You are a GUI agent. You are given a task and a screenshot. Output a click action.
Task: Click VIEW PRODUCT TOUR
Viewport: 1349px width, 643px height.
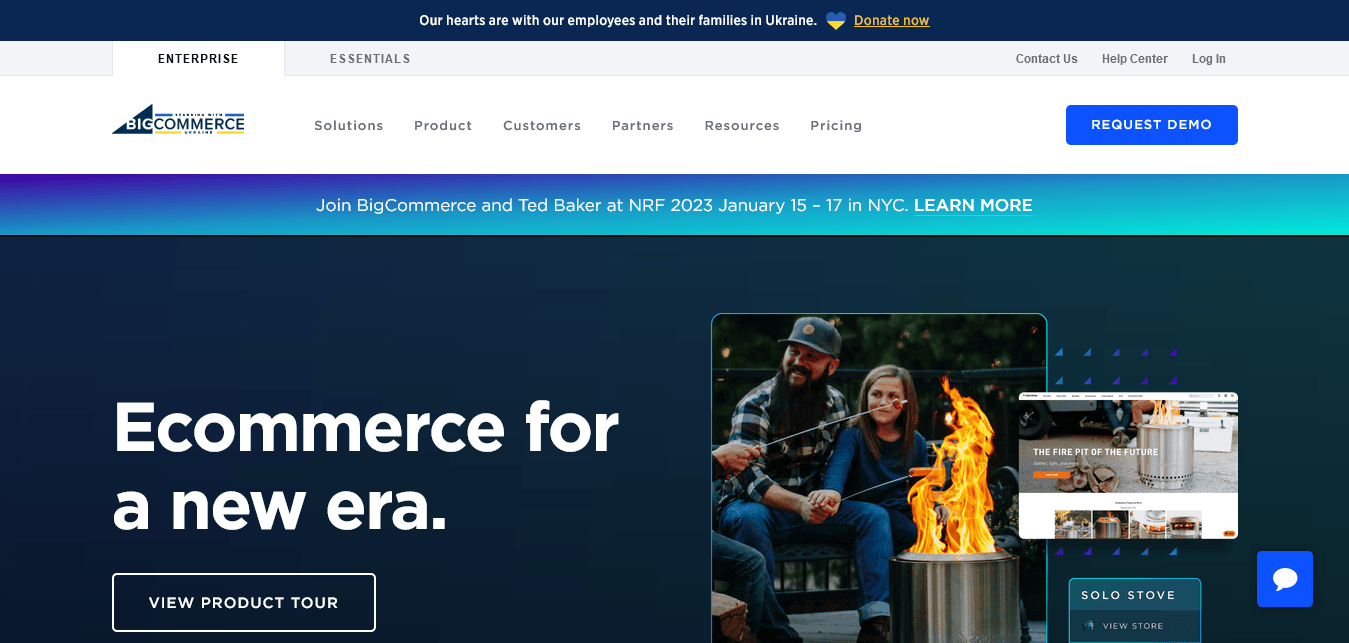pos(243,602)
